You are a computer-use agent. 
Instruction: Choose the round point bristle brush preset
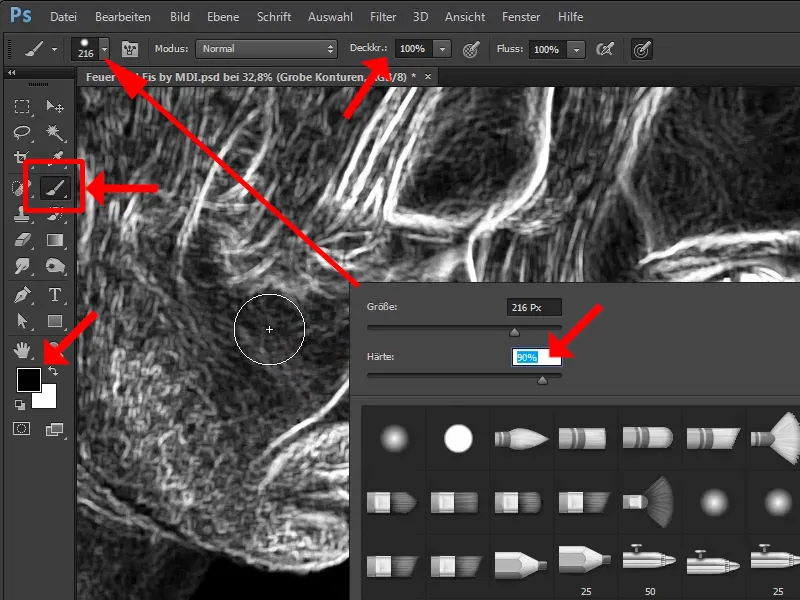521,438
